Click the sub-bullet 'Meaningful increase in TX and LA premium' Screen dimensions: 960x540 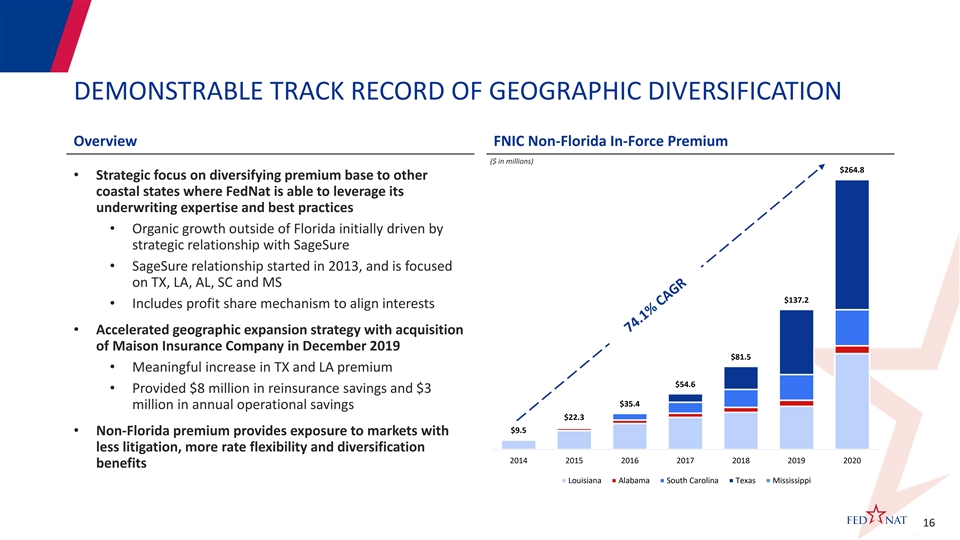point(262,367)
